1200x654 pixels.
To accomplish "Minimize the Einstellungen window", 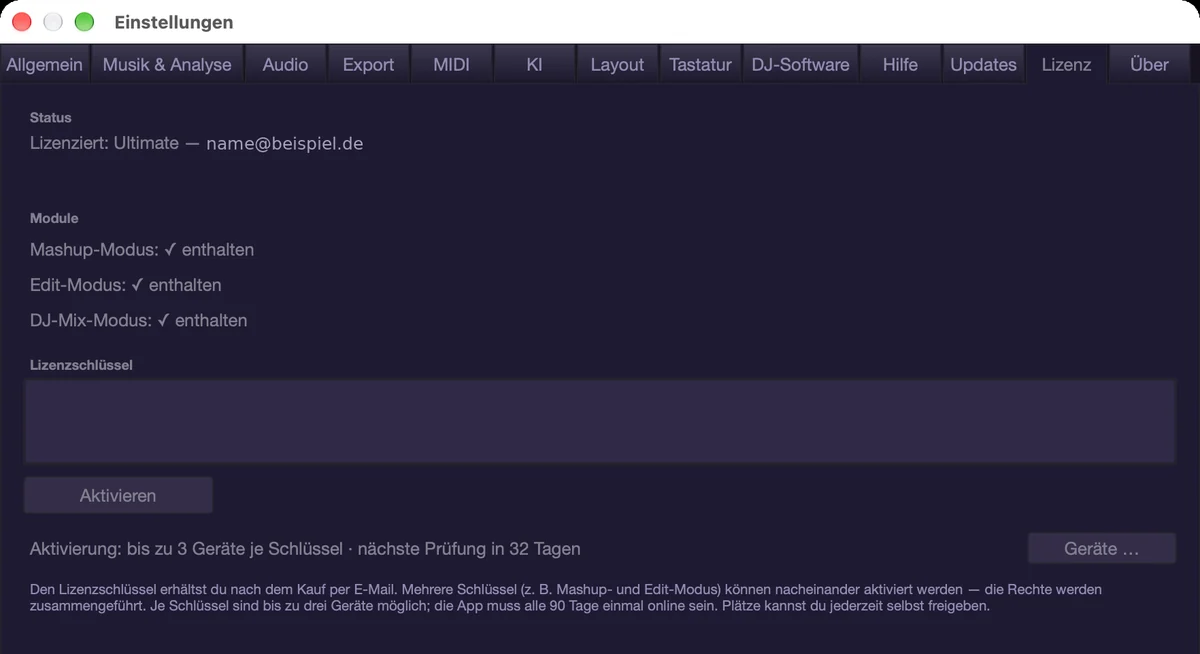I will (x=53, y=22).
